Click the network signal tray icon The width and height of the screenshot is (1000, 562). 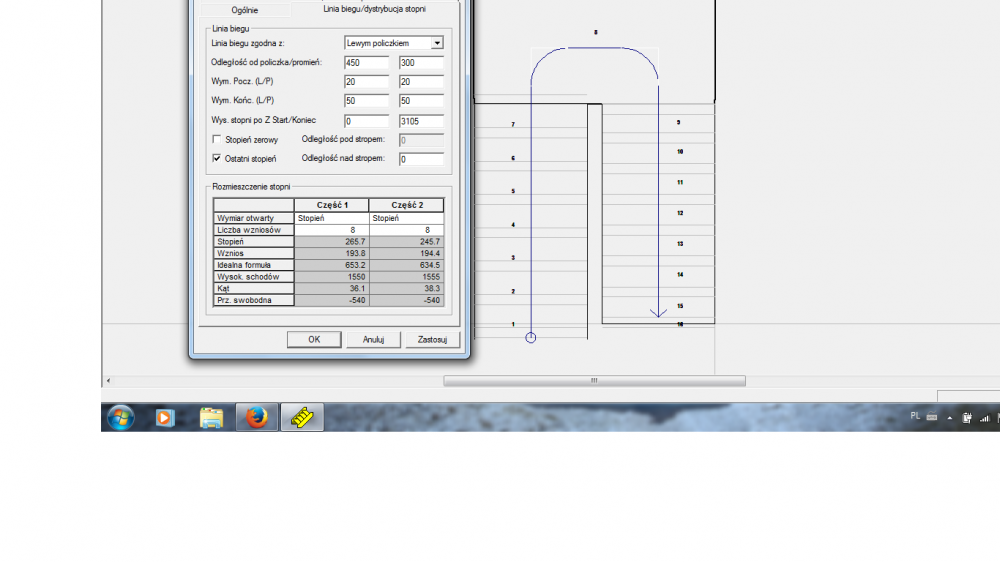[x=983, y=417]
